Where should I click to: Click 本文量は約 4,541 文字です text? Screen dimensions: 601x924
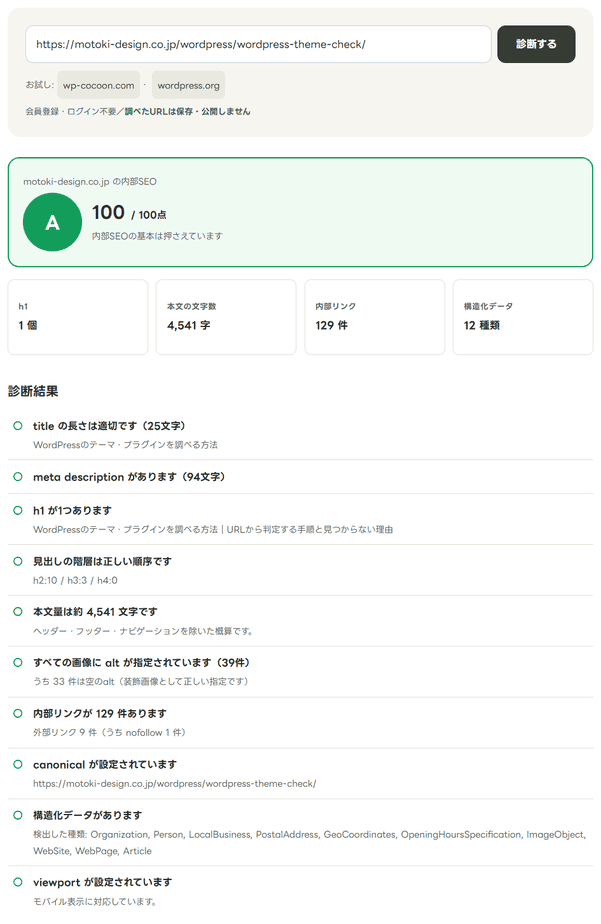[95, 612]
